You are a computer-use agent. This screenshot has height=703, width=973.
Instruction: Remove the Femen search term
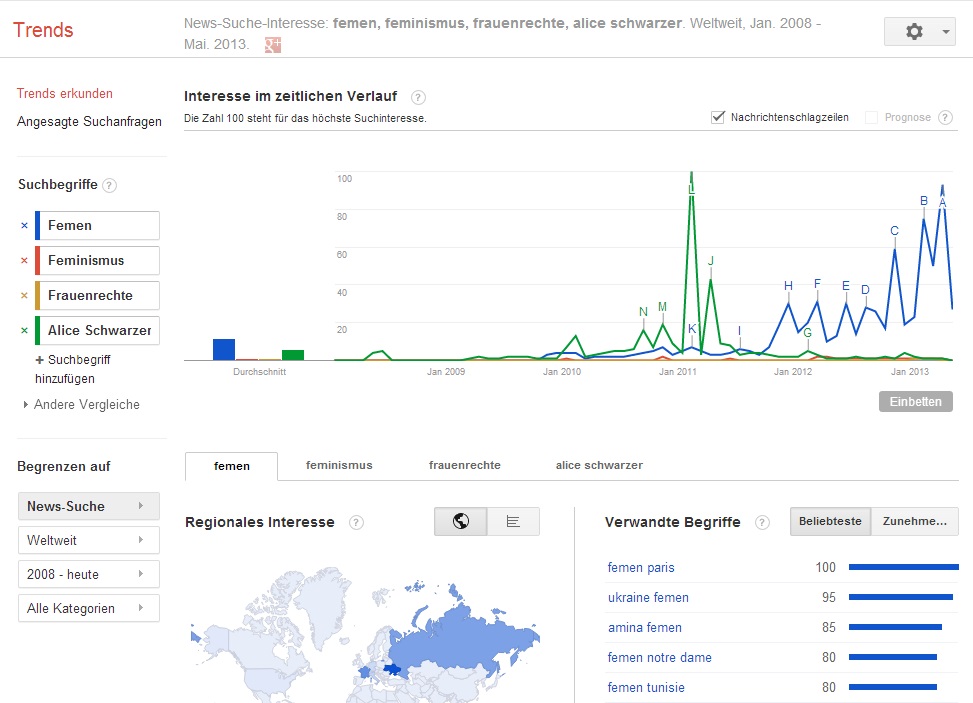click(24, 225)
